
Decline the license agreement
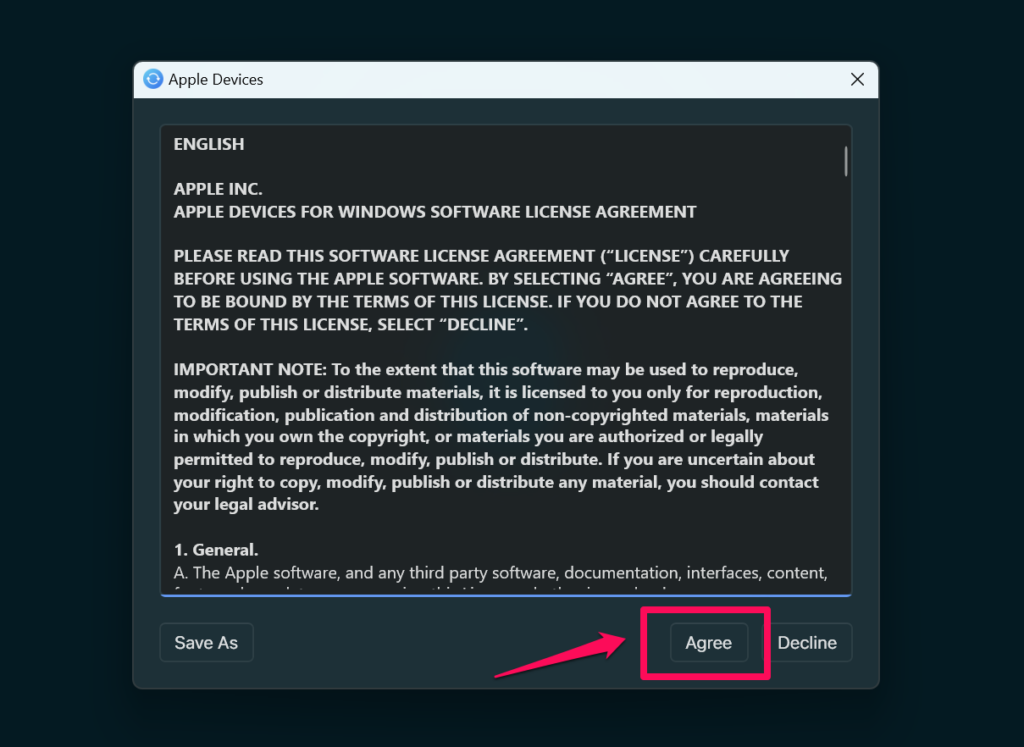pyautogui.click(x=807, y=643)
